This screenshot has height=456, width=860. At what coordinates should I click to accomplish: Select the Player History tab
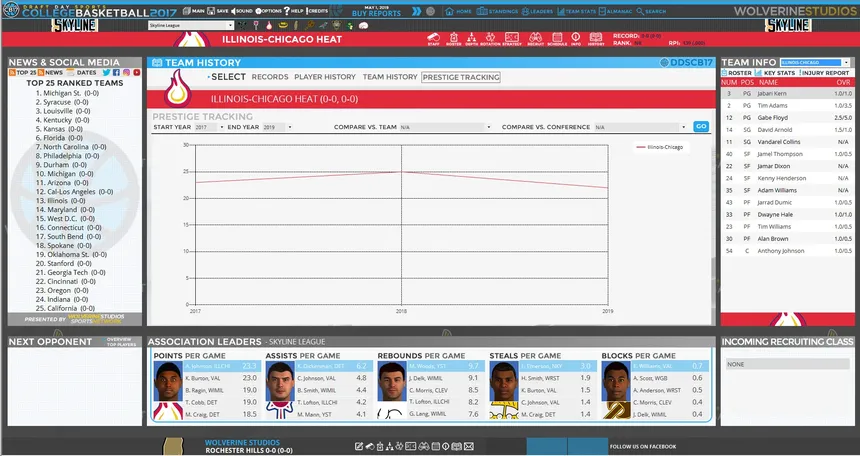tap(325, 77)
